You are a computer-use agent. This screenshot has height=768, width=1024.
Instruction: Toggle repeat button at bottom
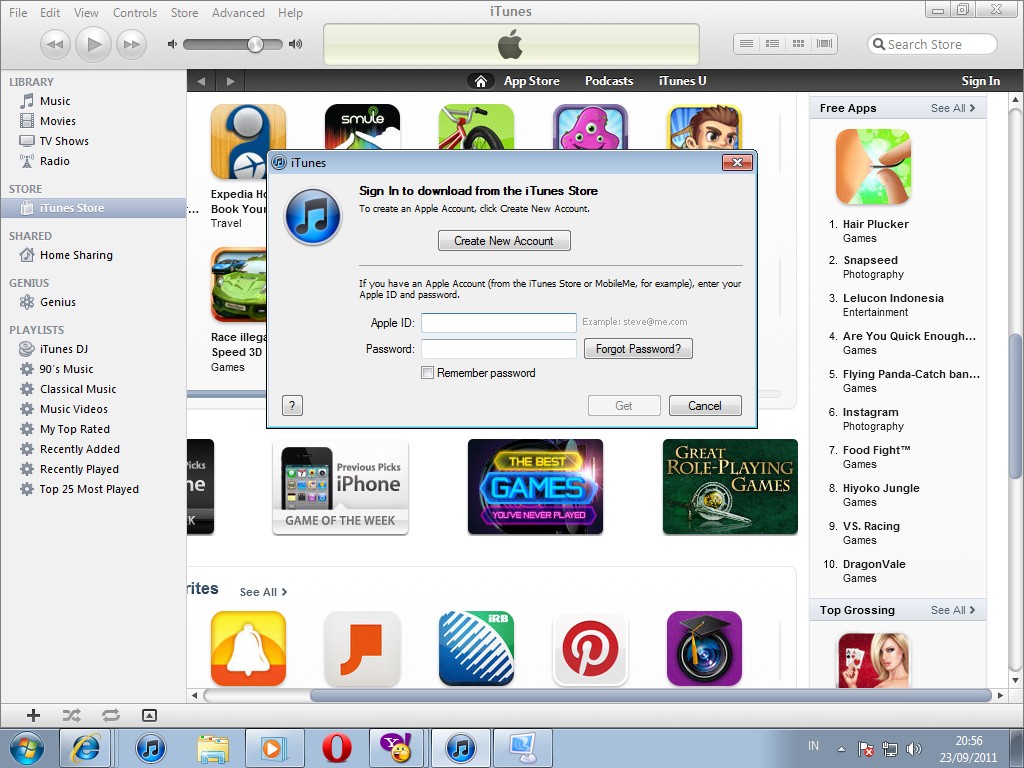[x=110, y=716]
